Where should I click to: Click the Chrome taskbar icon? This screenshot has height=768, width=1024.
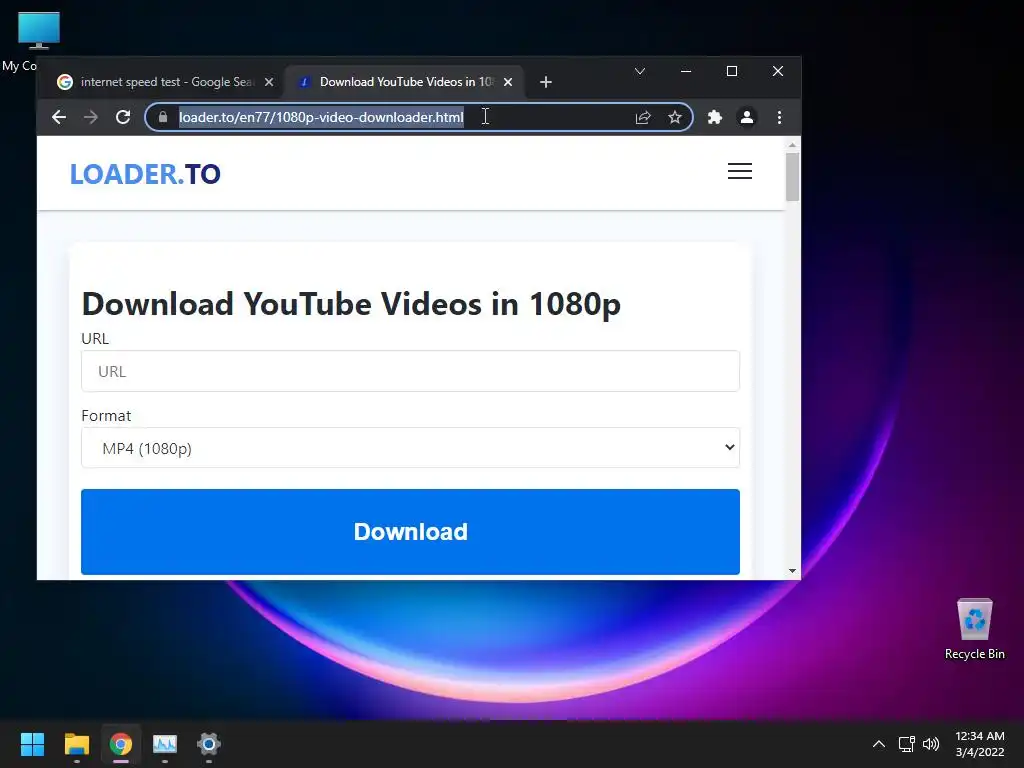[121, 744]
